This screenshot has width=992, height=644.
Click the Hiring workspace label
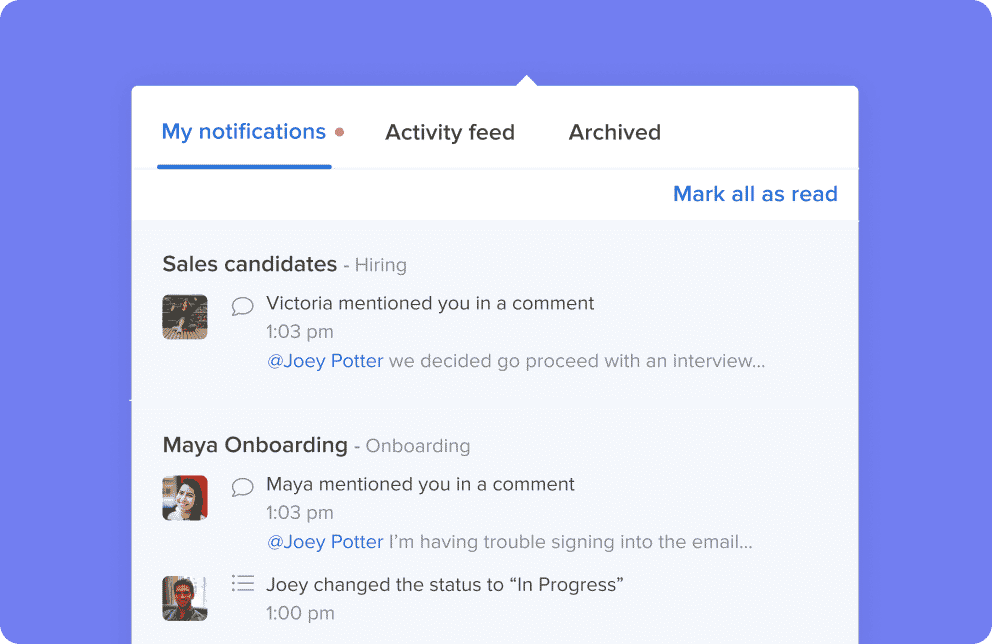(x=381, y=265)
